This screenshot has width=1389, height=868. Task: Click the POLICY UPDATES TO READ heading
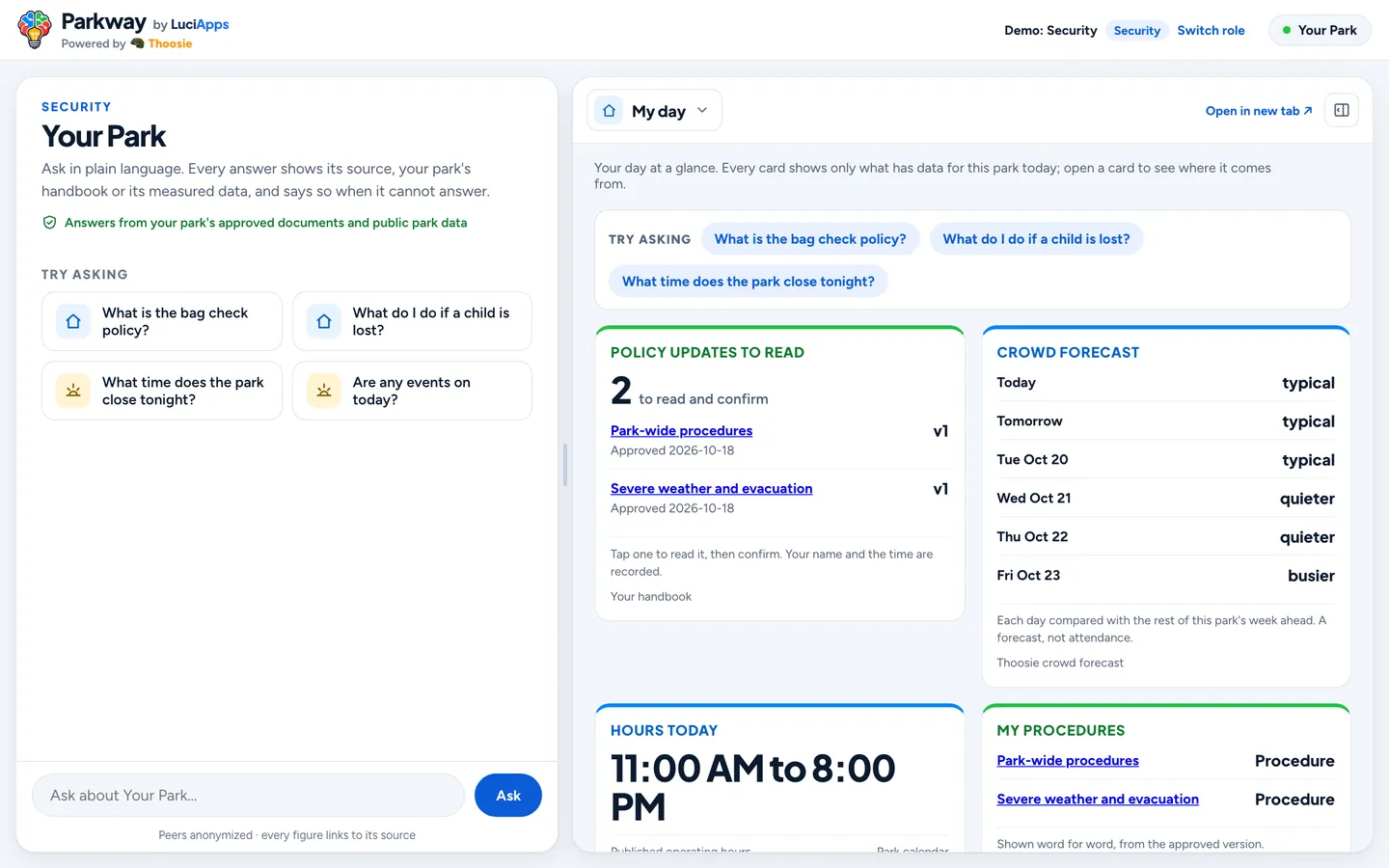click(x=707, y=353)
